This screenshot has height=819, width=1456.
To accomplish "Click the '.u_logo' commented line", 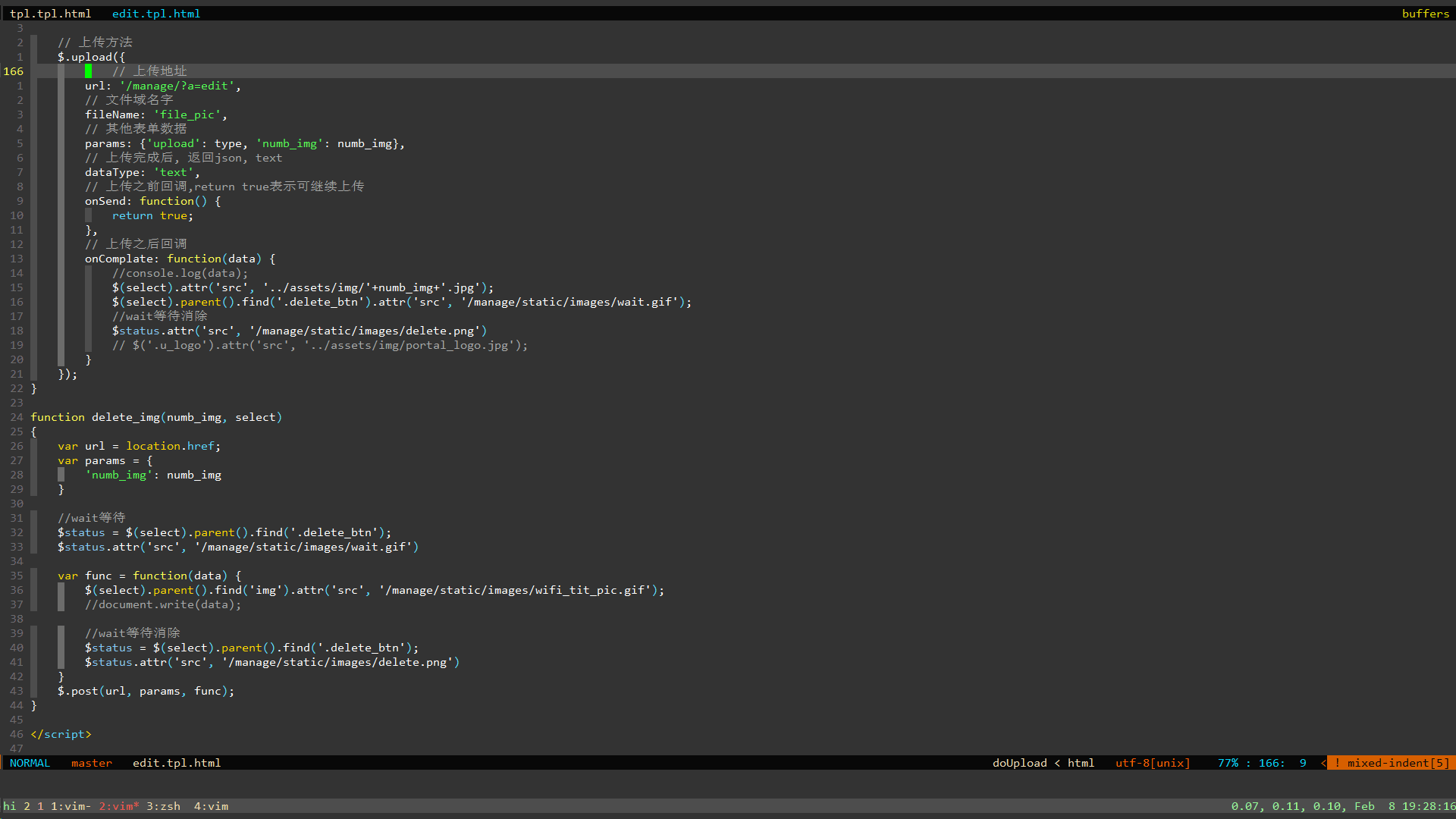I will 320,345.
